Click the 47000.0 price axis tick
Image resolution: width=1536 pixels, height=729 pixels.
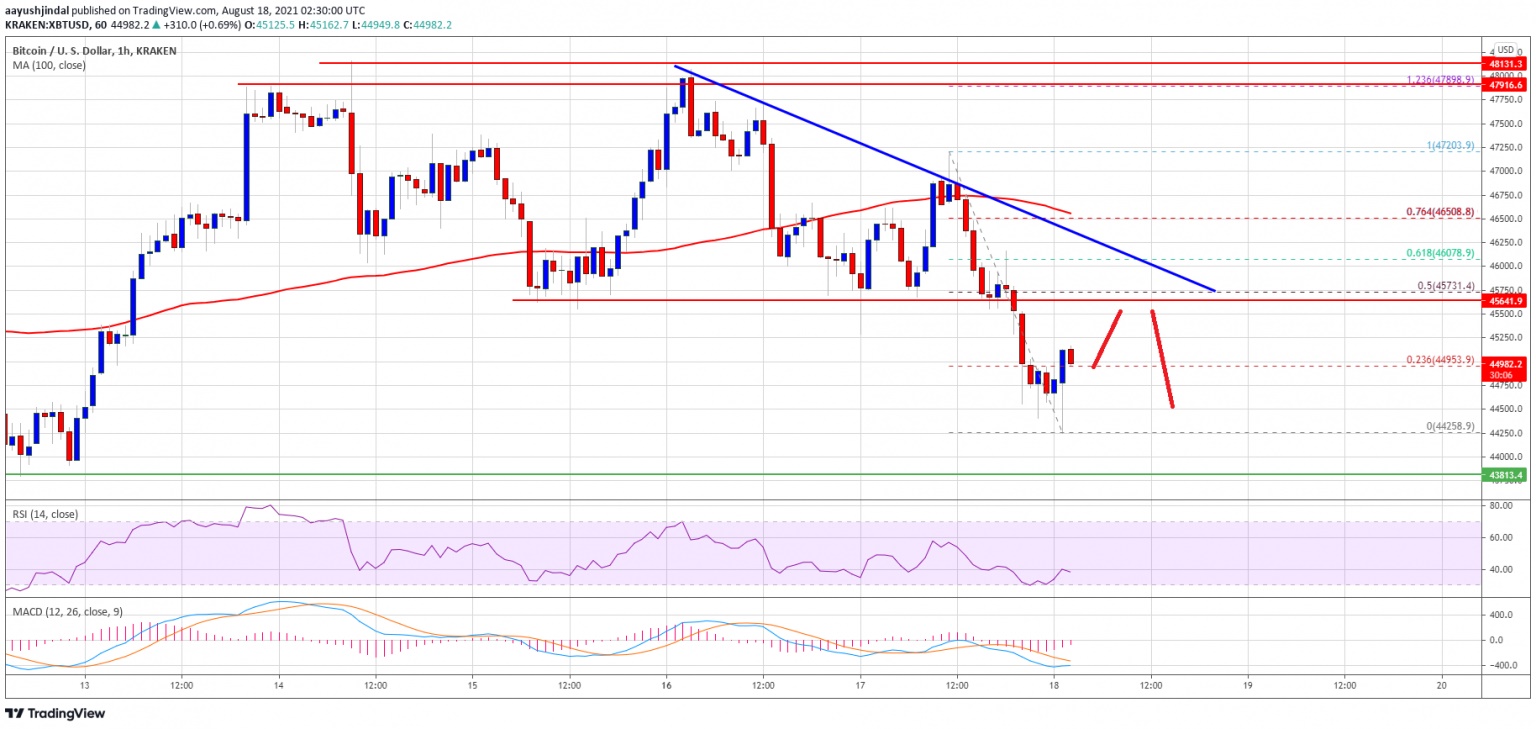click(1507, 171)
